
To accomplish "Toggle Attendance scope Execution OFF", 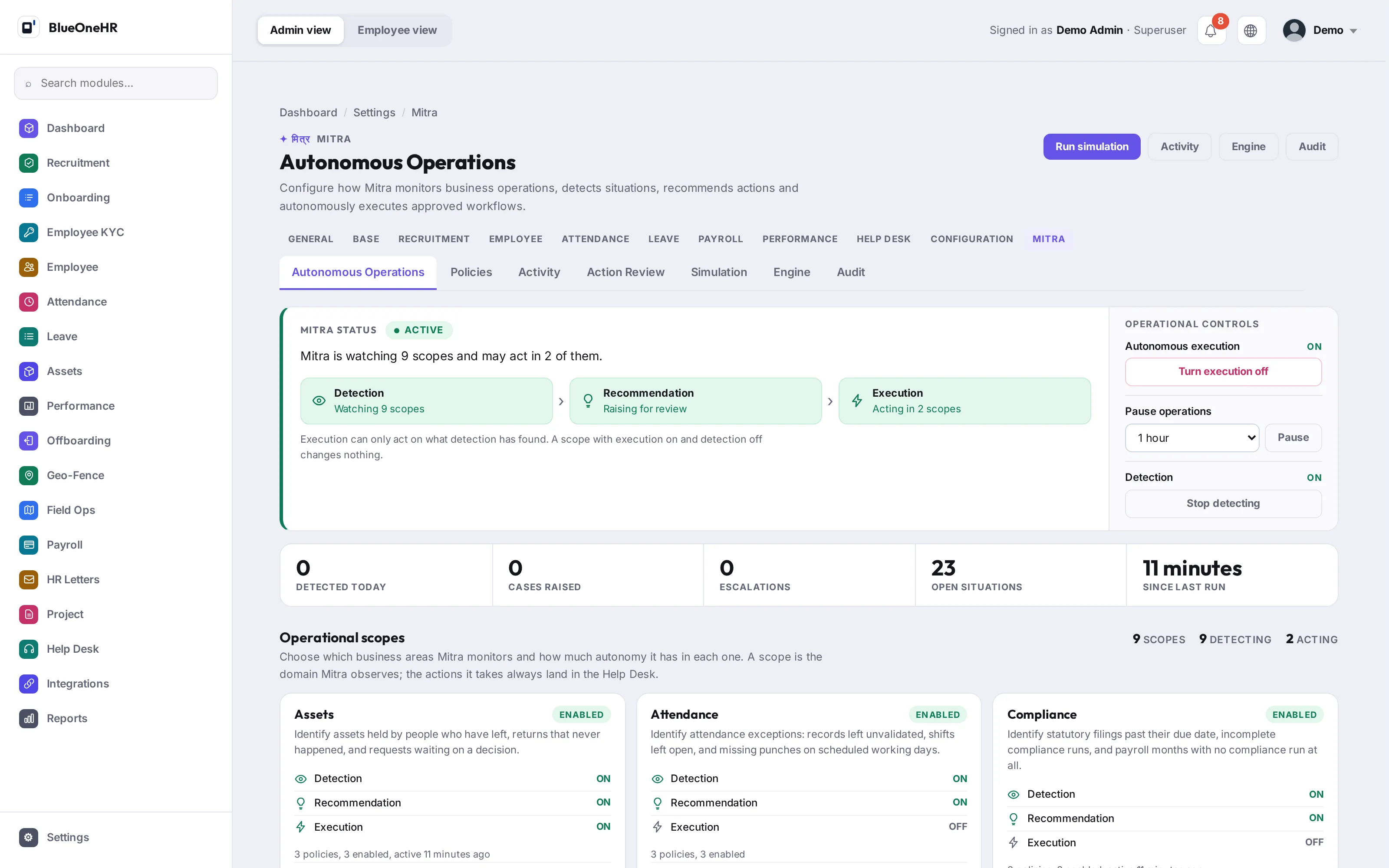I will (958, 826).
